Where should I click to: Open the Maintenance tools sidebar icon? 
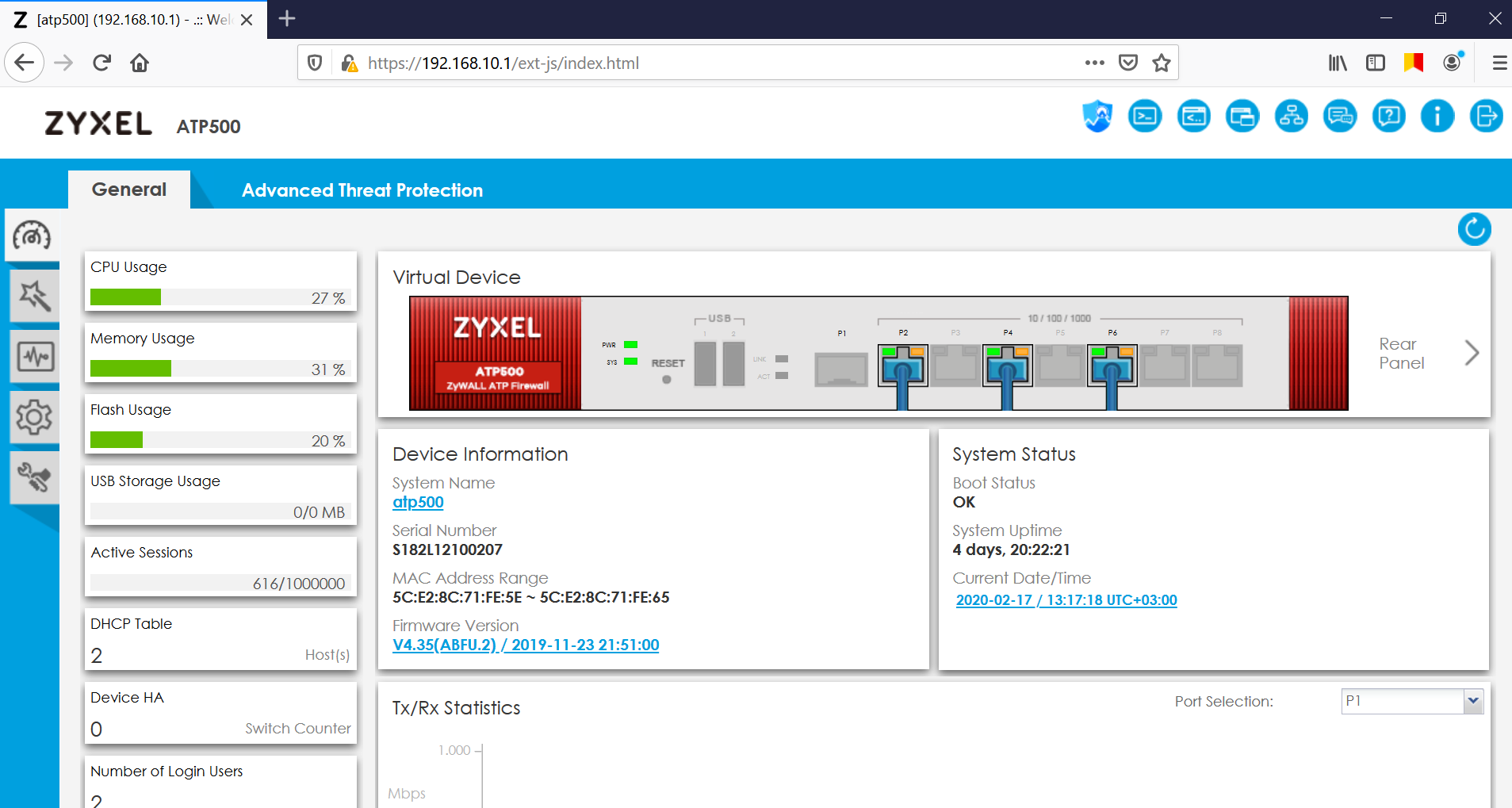tap(34, 477)
